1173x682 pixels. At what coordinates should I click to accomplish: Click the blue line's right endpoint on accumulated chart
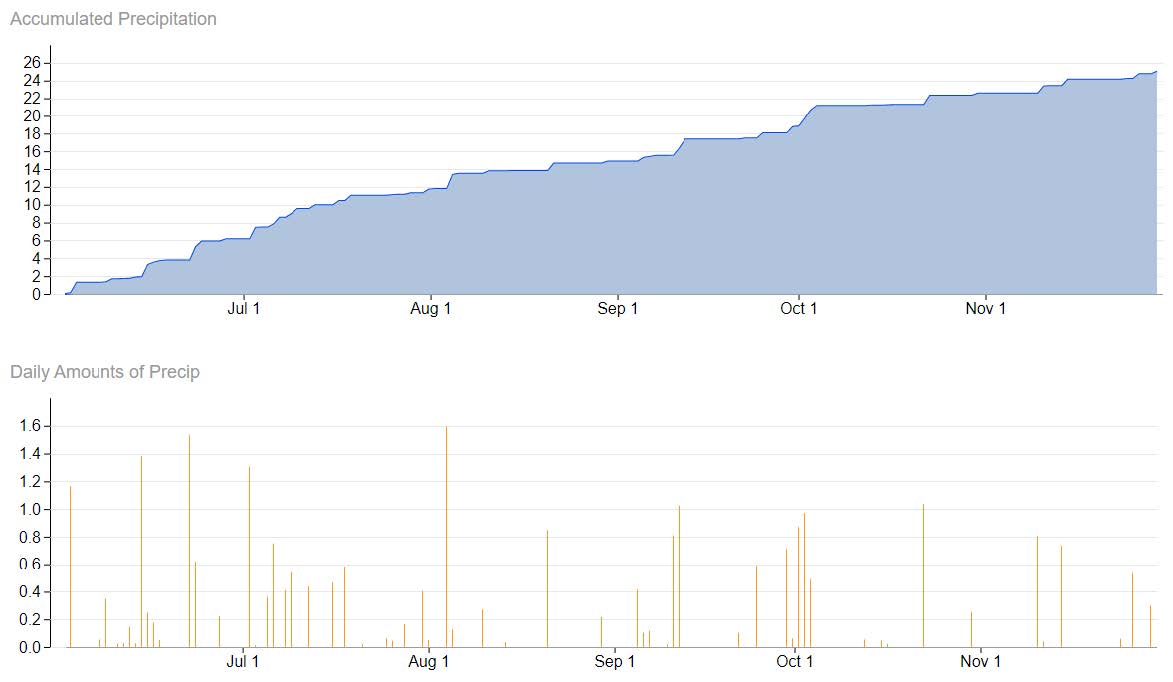1156,71
